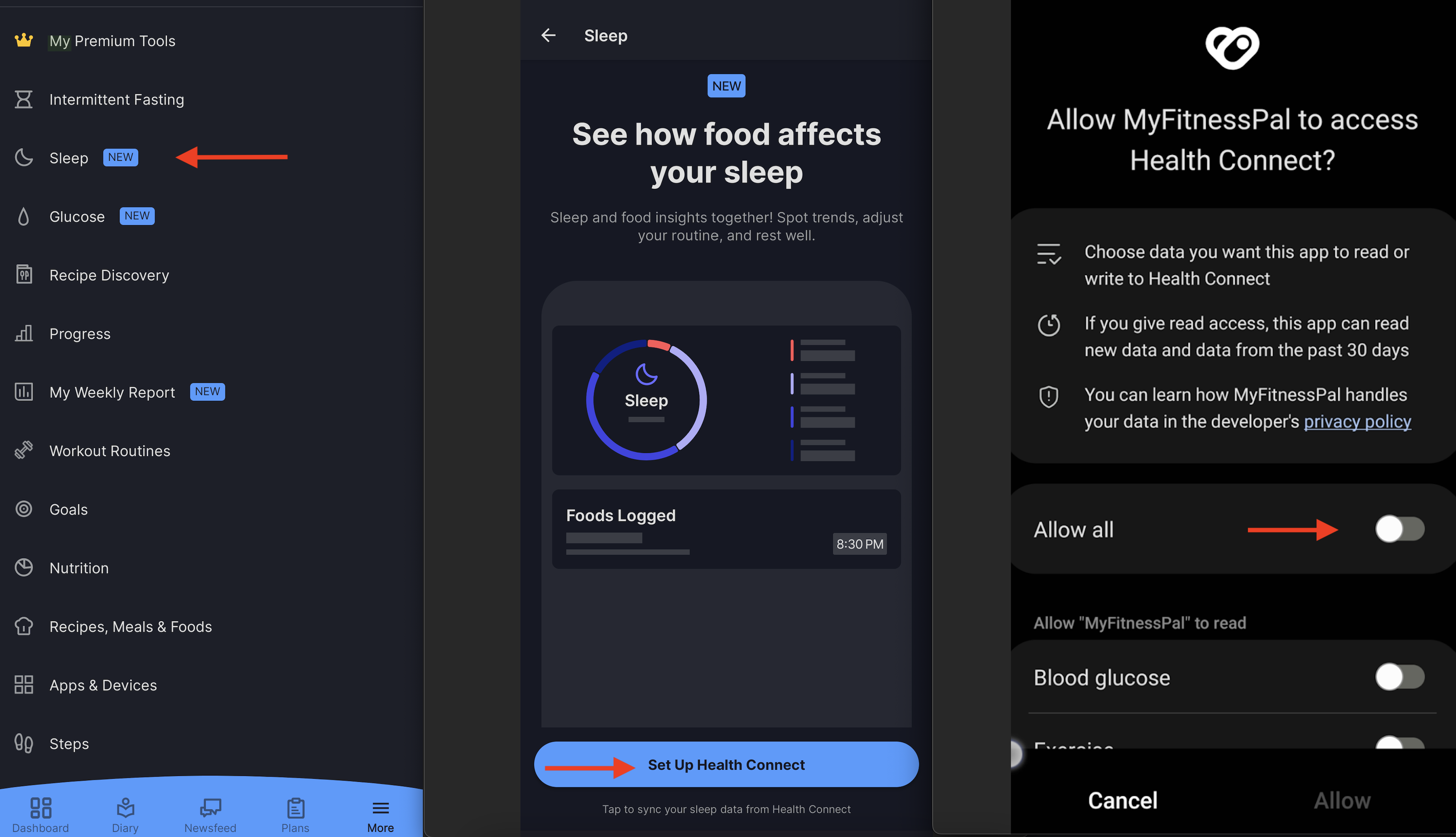Screen dimensions: 1456x837
Task: Navigate to Recipe Discovery
Action: click(x=108, y=273)
